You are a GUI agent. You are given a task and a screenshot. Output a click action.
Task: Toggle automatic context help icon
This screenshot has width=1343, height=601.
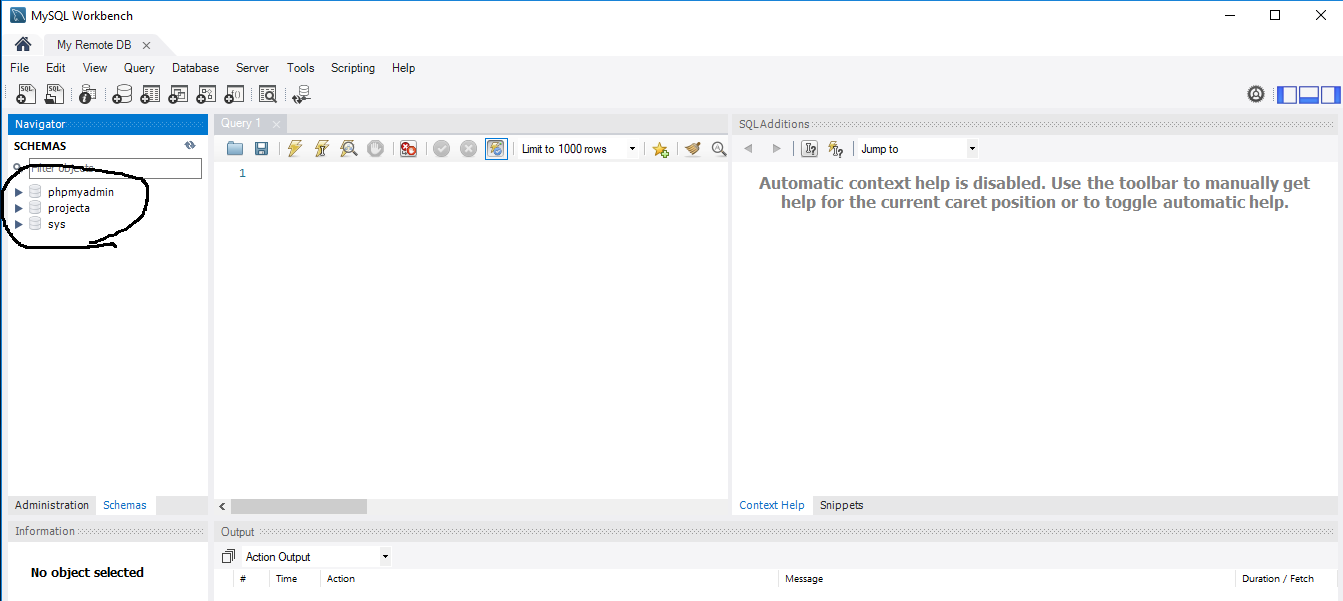(836, 149)
